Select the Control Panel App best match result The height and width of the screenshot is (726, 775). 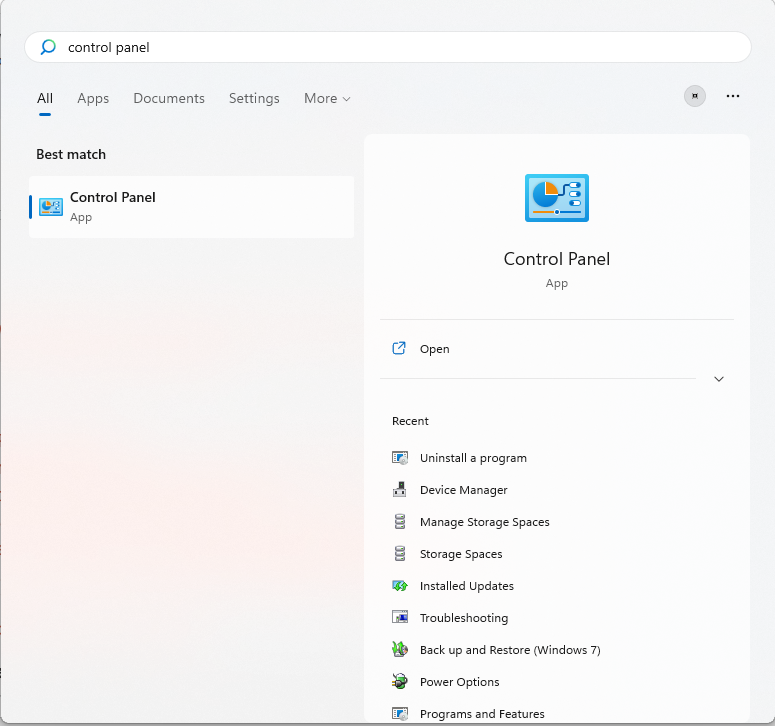191,207
